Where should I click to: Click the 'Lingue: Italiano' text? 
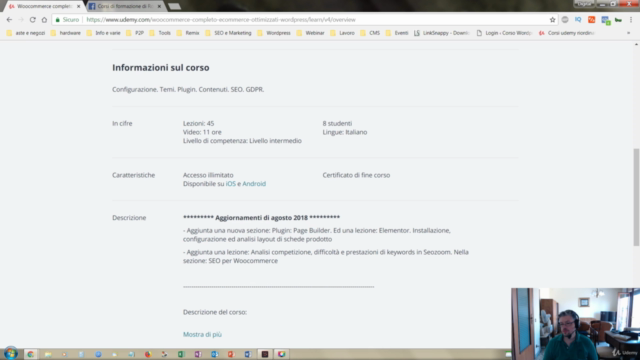(x=345, y=132)
